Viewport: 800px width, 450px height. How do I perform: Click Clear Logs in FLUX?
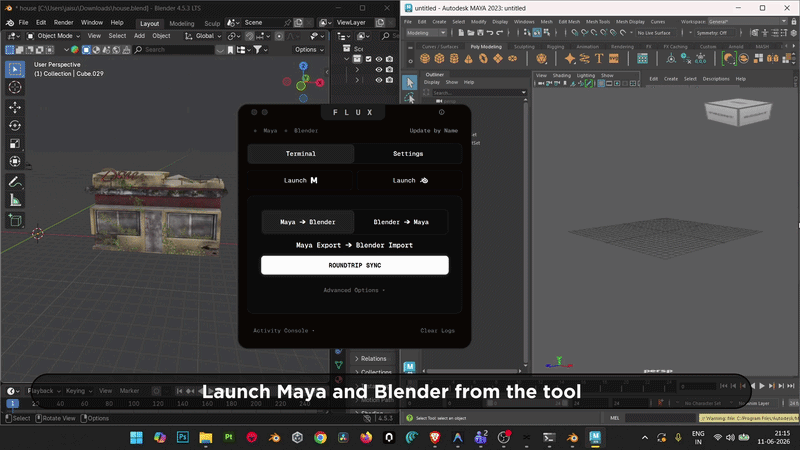click(437, 331)
